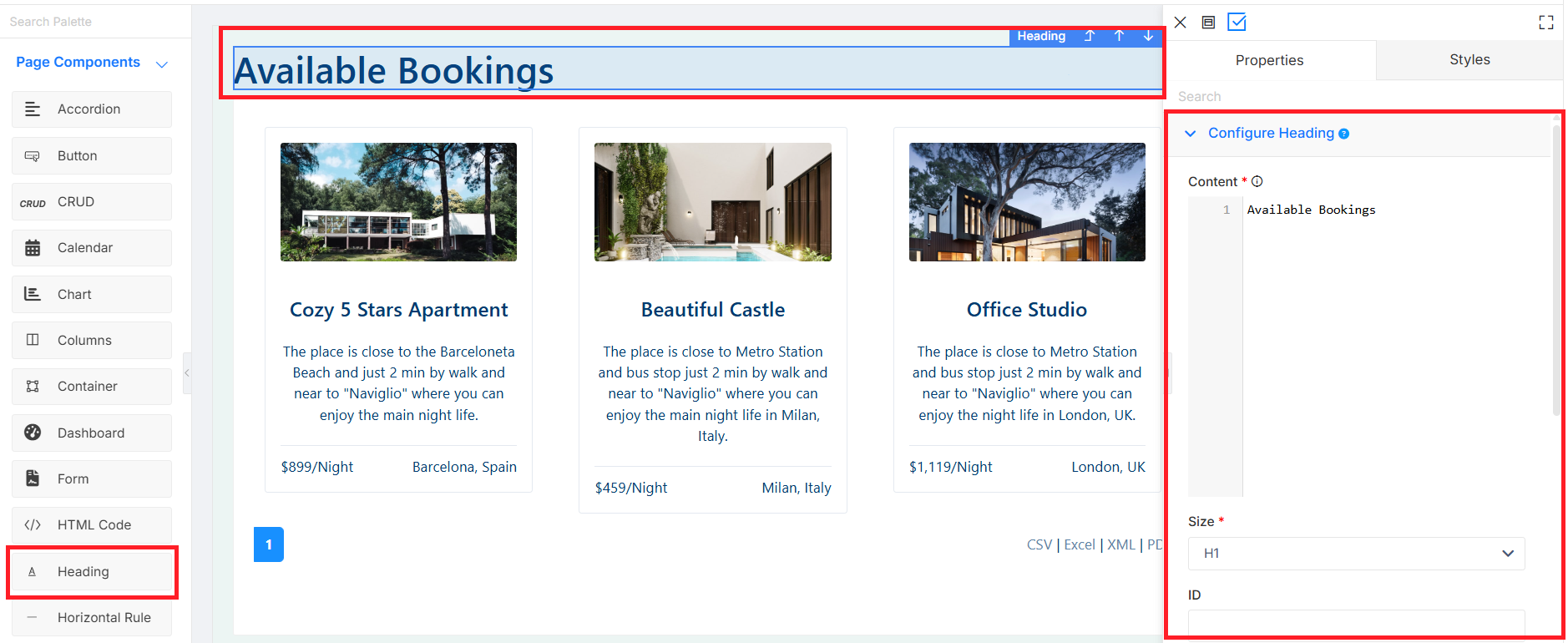Click the Calendar component icon
This screenshot has width=1568, height=643.
[33, 248]
